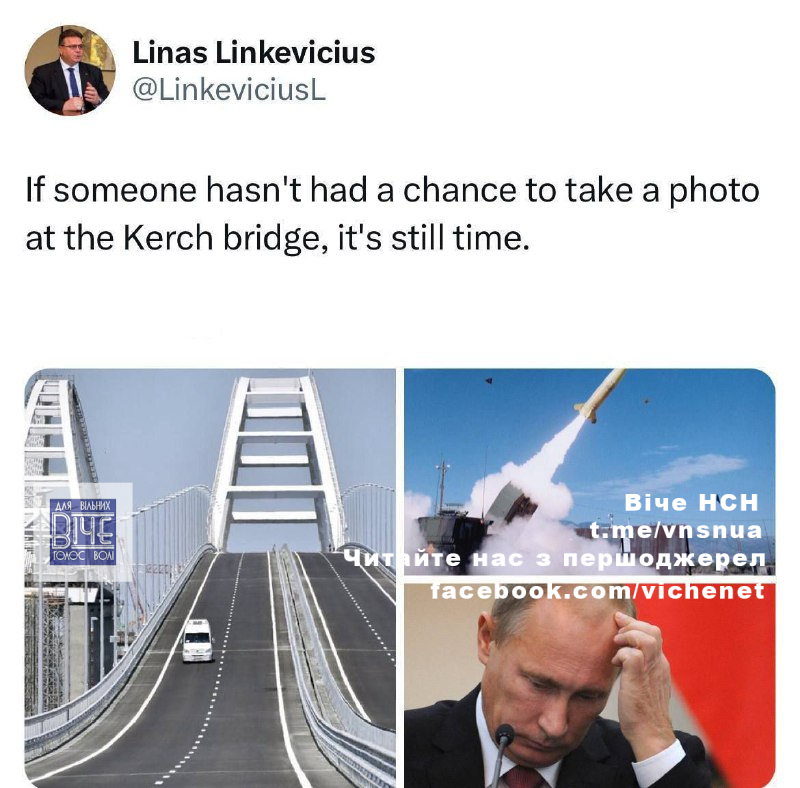Click the tweet text about Kerch bridge
This screenshot has width=800, height=788.
pyautogui.click(x=392, y=214)
